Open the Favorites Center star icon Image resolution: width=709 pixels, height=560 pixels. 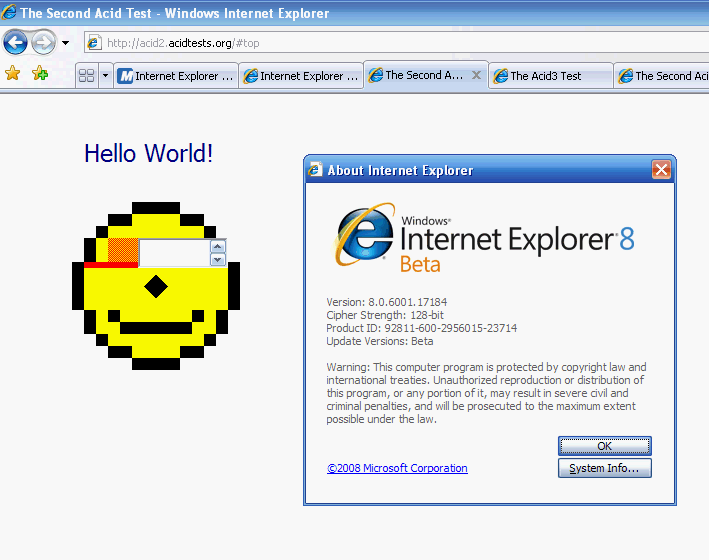(13, 73)
